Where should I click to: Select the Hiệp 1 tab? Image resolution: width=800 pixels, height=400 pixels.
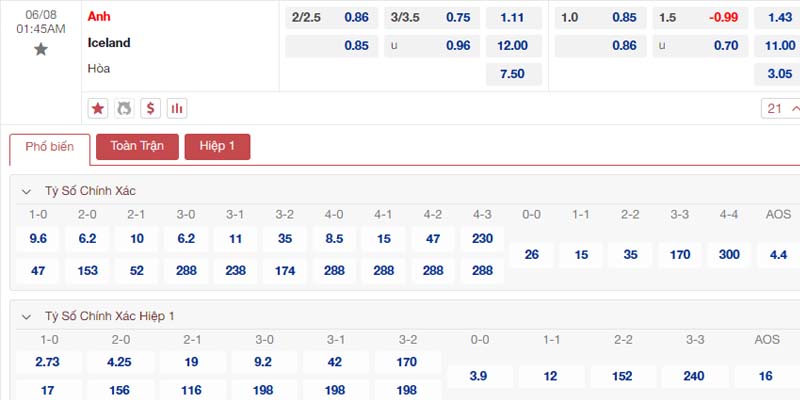coord(217,147)
